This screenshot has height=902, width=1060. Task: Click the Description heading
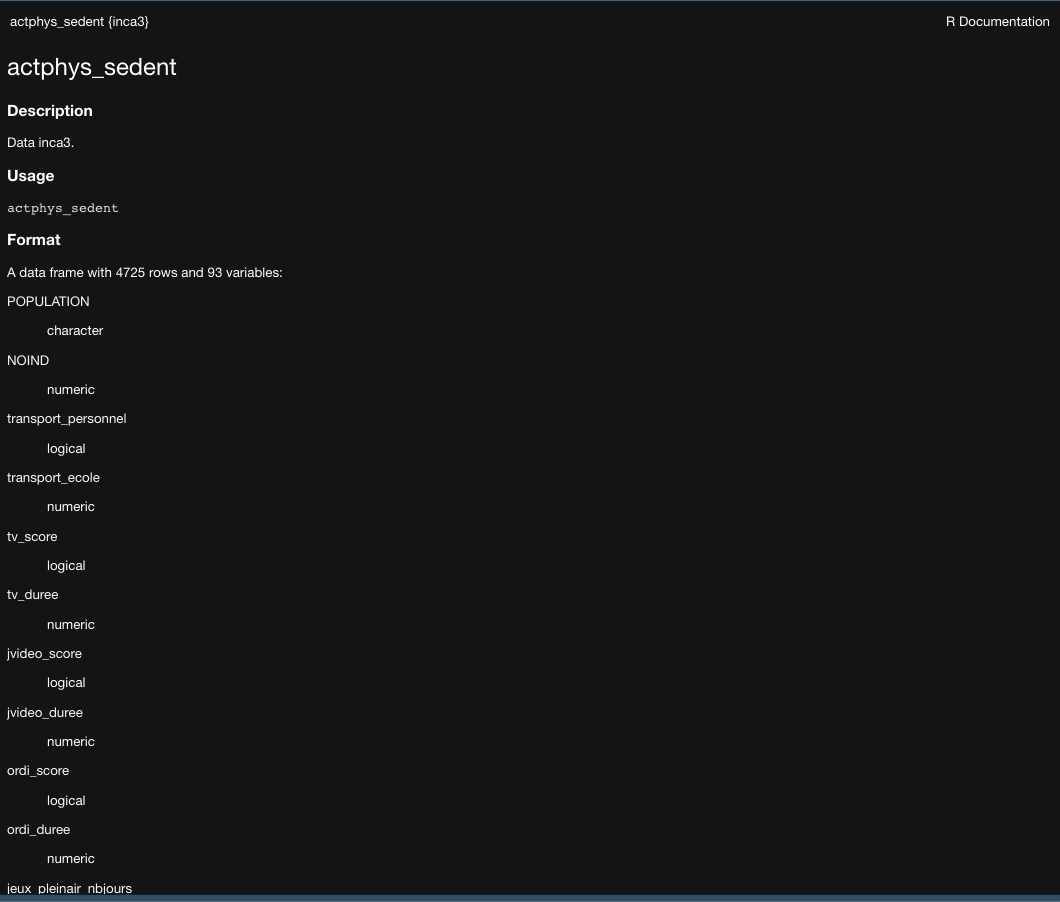tap(49, 110)
